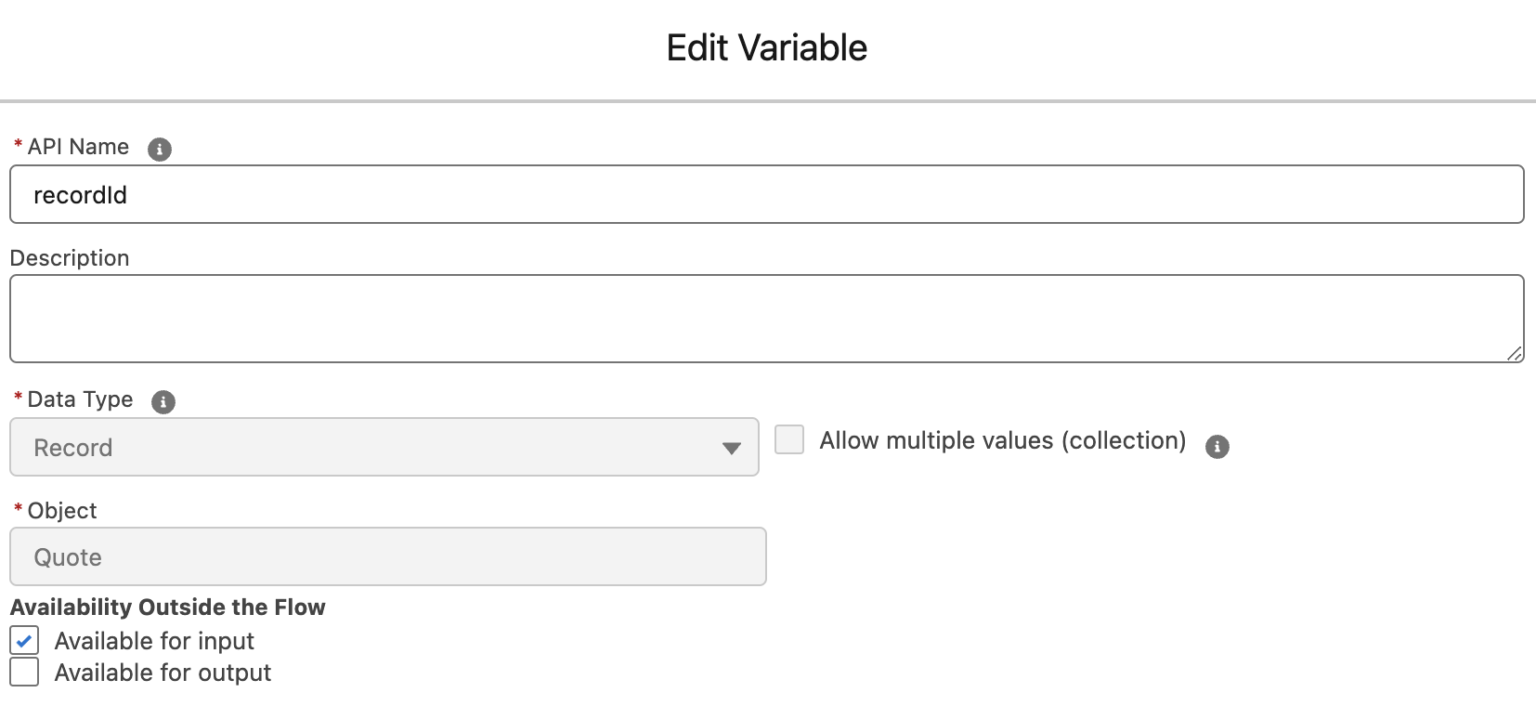Click the Available for output label text

tap(164, 672)
